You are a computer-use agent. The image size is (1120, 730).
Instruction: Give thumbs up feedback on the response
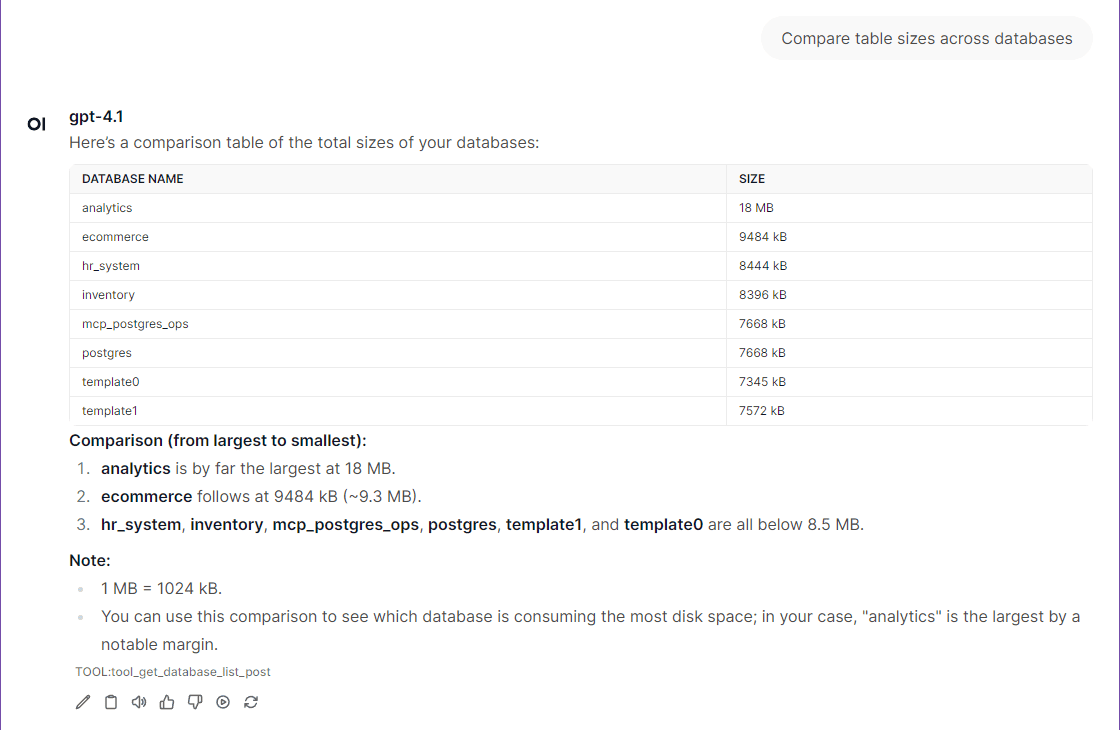coord(166,702)
